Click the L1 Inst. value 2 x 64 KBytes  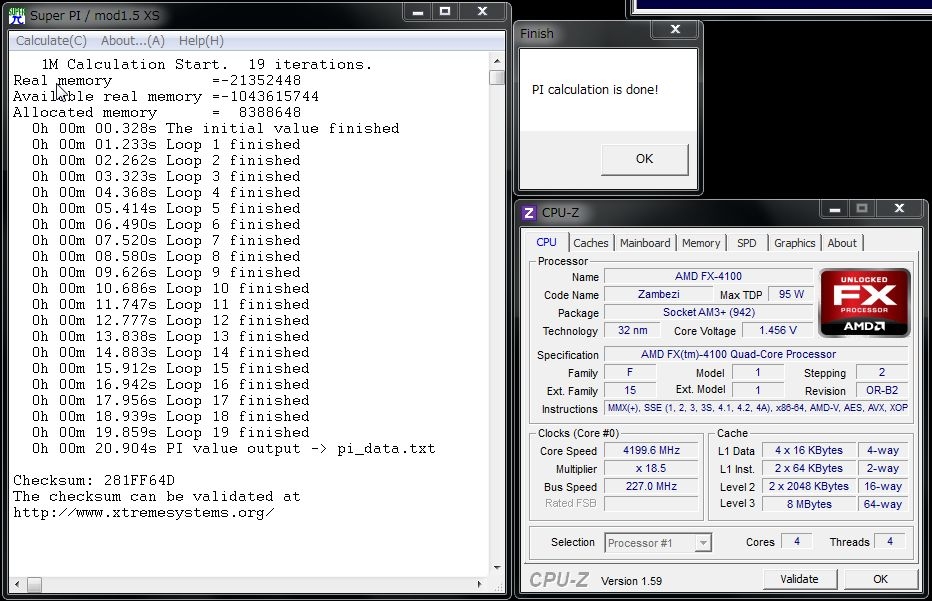[808, 468]
